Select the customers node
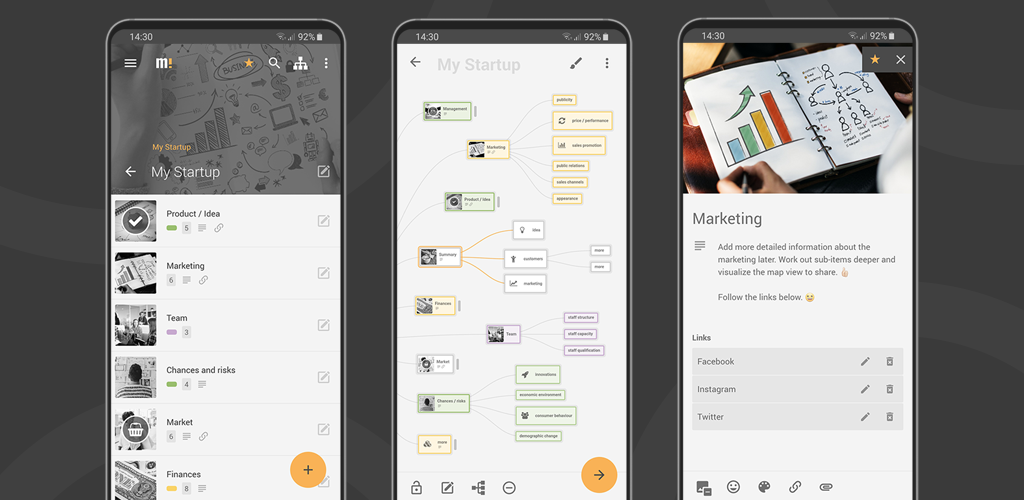This screenshot has height=500, width=1024. coord(525,258)
